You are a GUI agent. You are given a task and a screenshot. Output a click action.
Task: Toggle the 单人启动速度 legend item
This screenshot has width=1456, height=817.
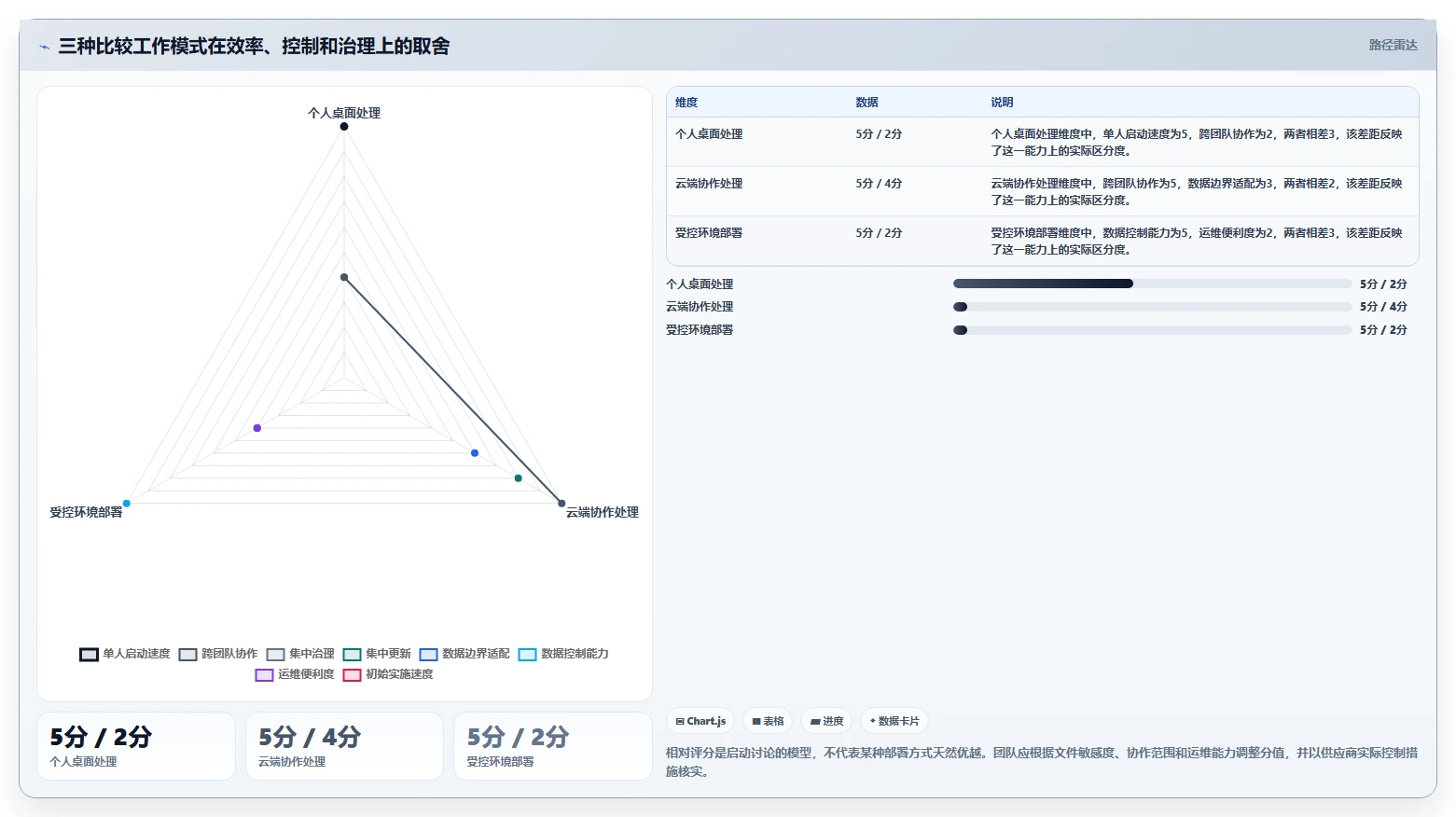[x=125, y=654]
